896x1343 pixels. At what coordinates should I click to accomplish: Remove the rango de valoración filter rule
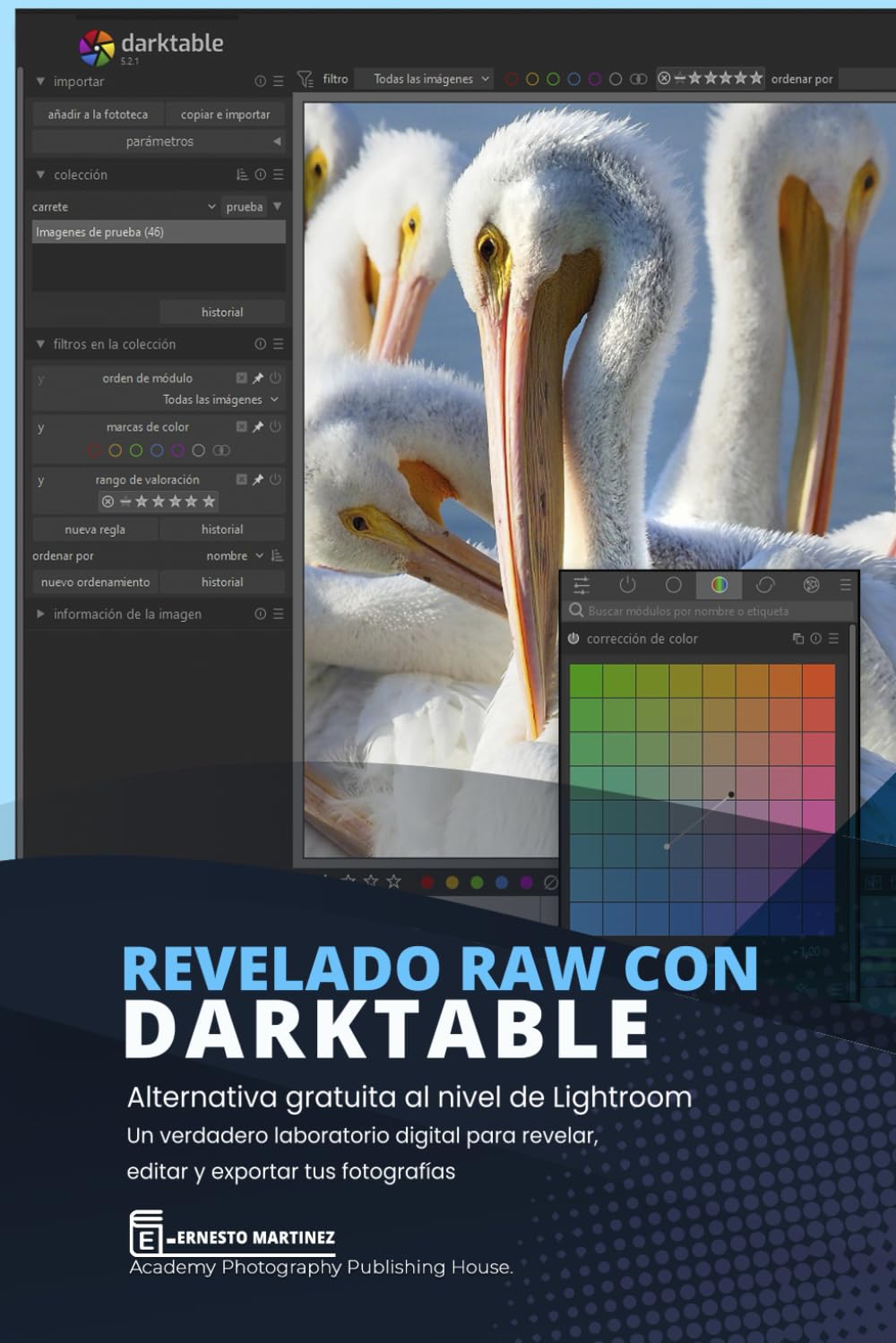pos(241,479)
